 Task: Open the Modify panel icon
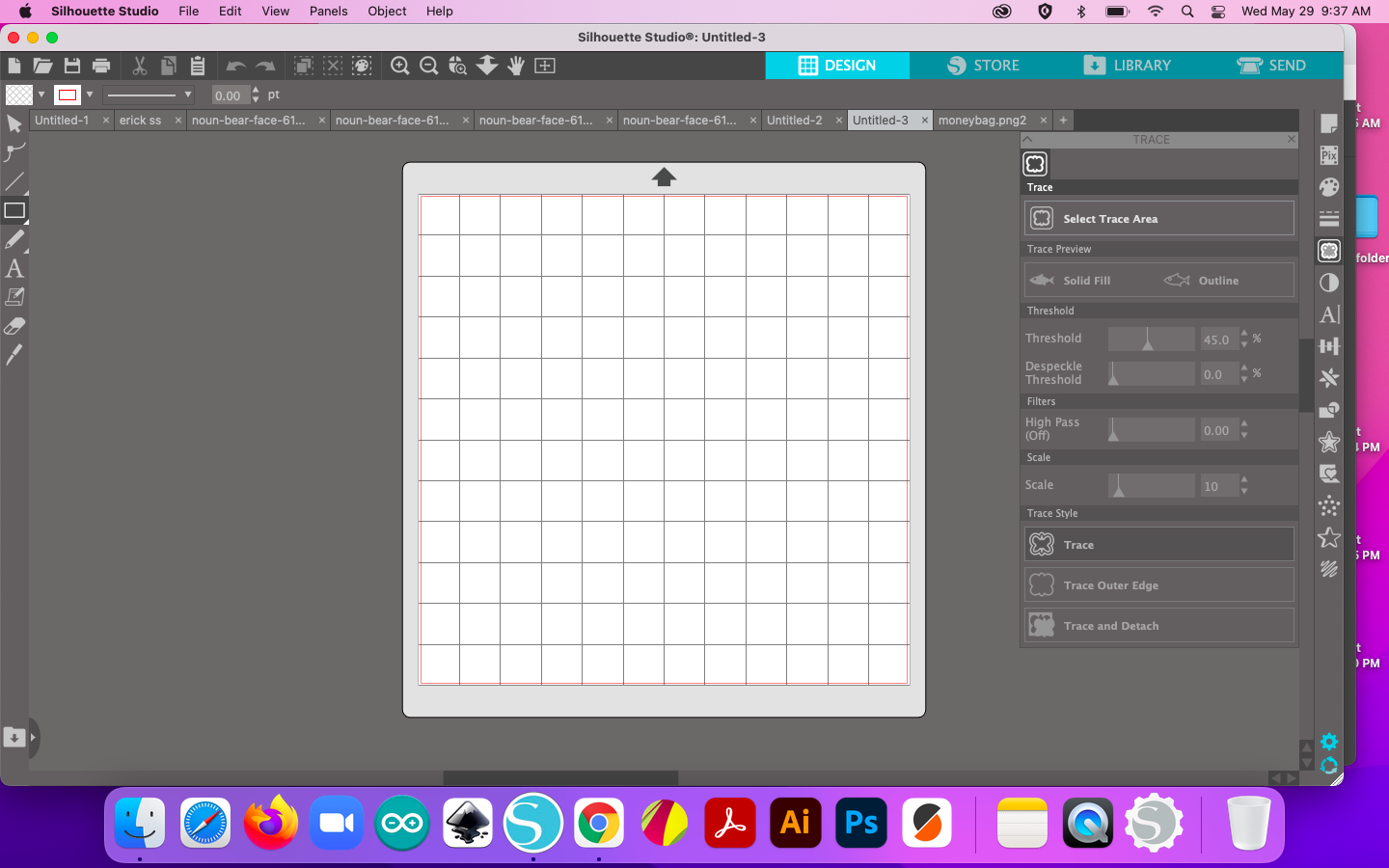(x=1329, y=410)
